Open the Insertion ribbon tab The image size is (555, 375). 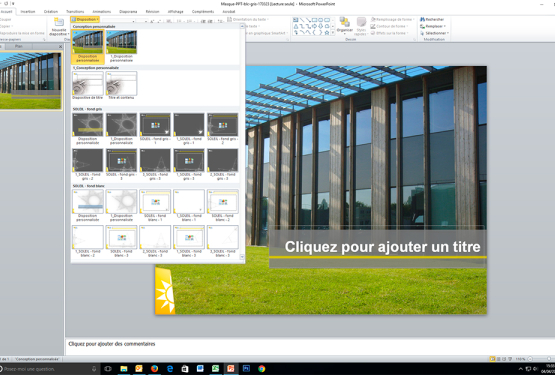pos(28,12)
